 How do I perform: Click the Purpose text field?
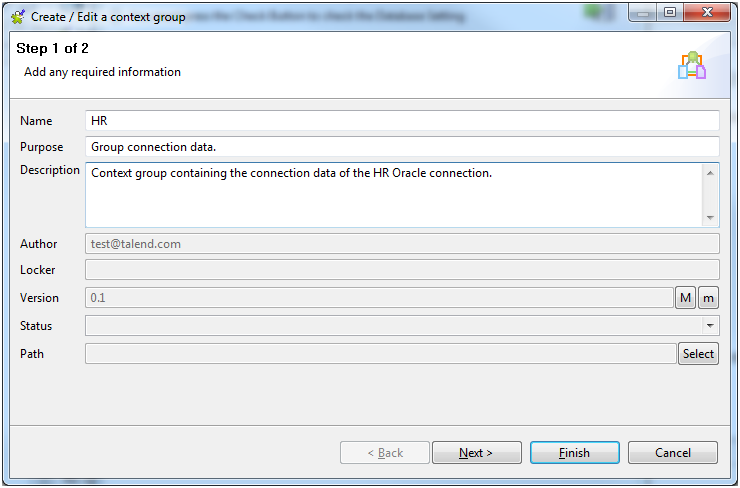coord(402,147)
